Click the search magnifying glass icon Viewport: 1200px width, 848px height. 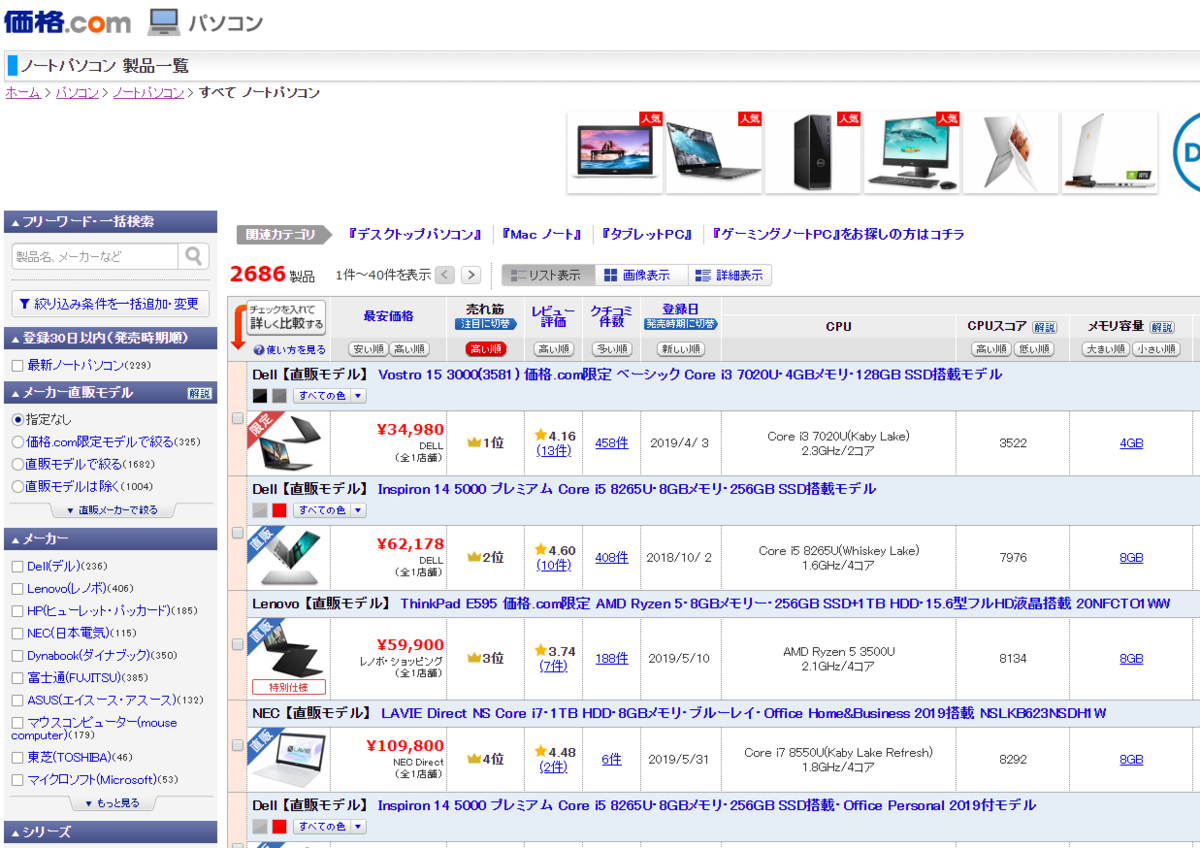click(192, 256)
